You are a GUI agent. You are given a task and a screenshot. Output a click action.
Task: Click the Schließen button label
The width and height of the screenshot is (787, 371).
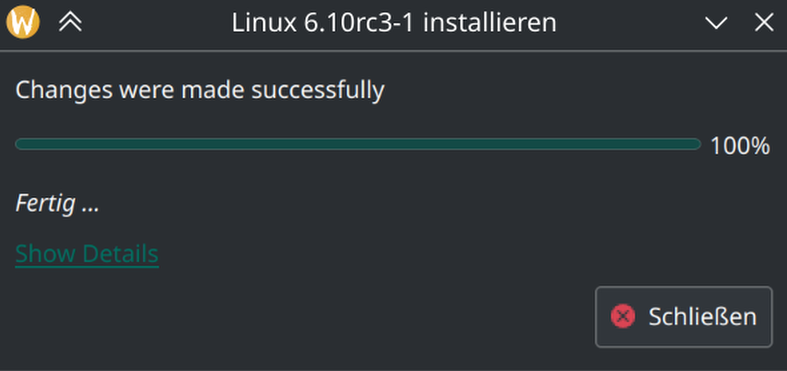(702, 317)
